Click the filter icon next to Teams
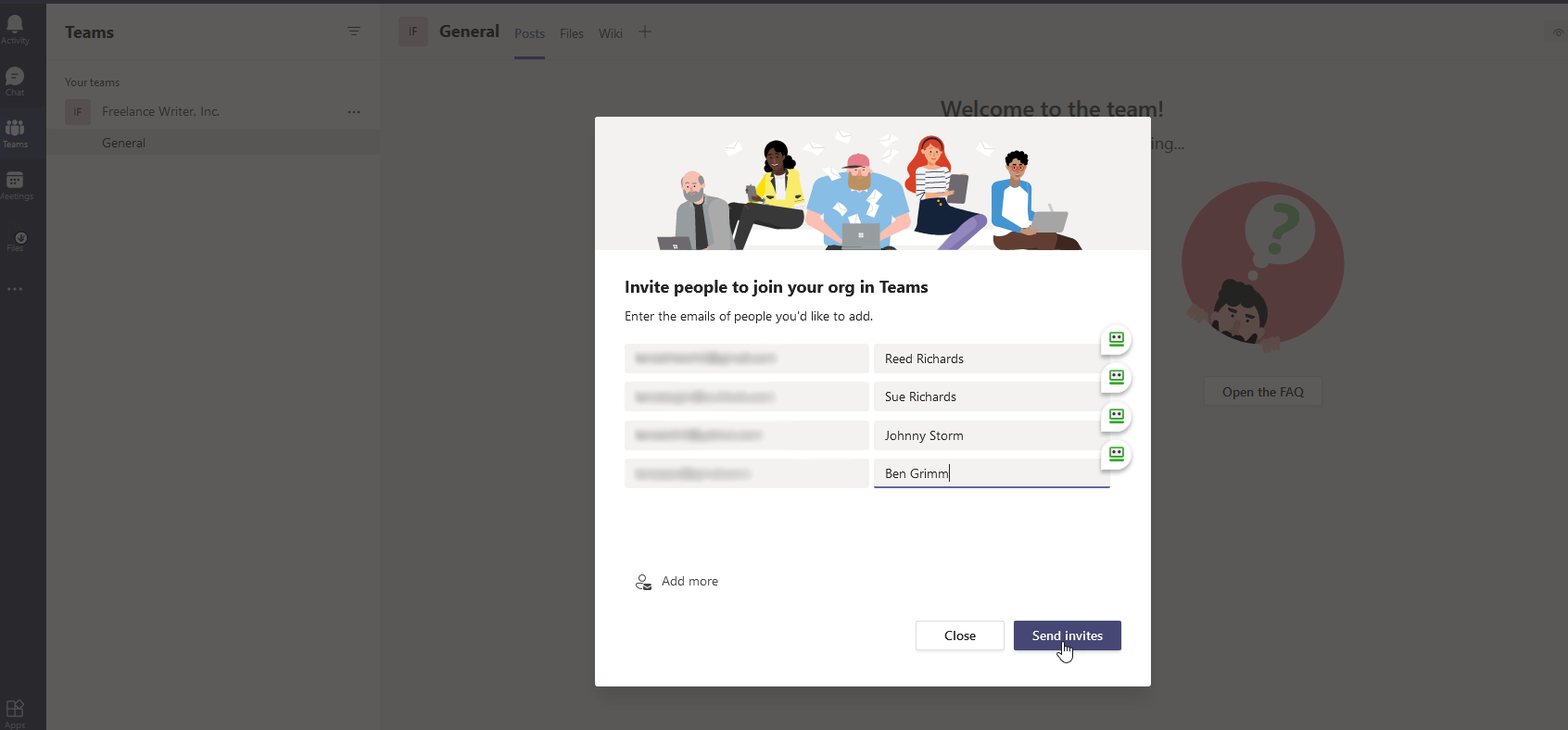This screenshot has height=730, width=1568. pos(353,31)
